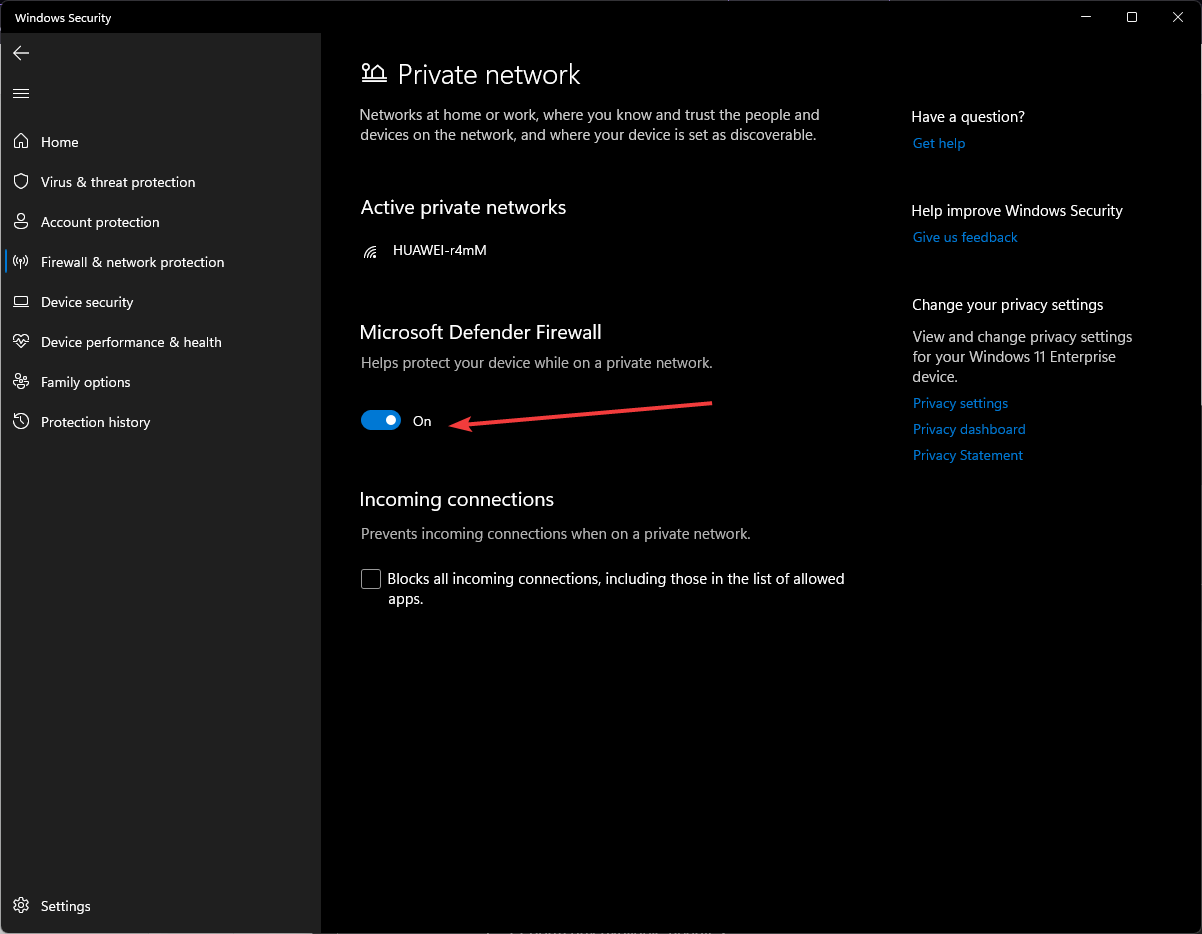Open Virus & threat protection shield icon
Image resolution: width=1202 pixels, height=934 pixels.
pos(20,181)
